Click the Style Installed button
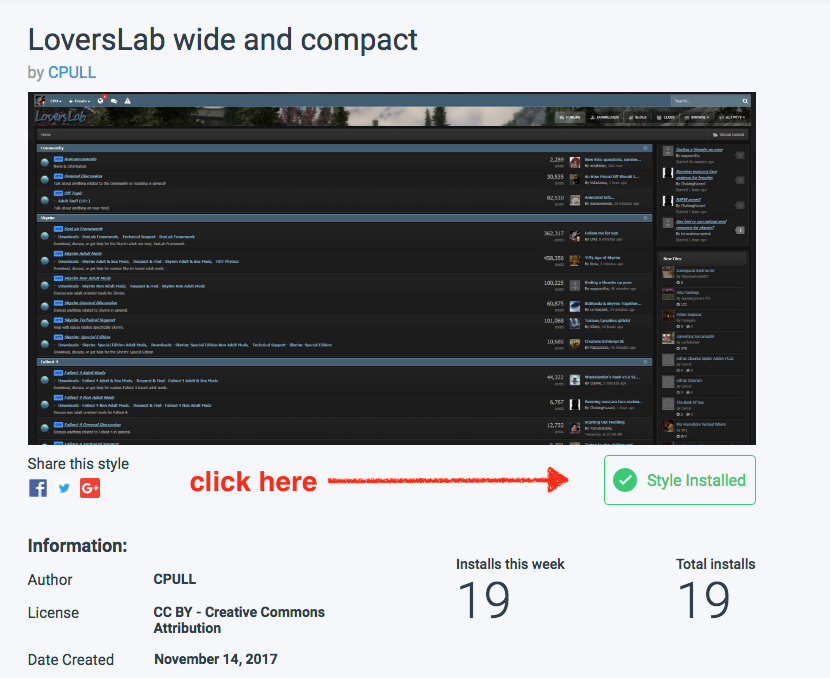The width and height of the screenshot is (830, 678). pyautogui.click(x=680, y=480)
